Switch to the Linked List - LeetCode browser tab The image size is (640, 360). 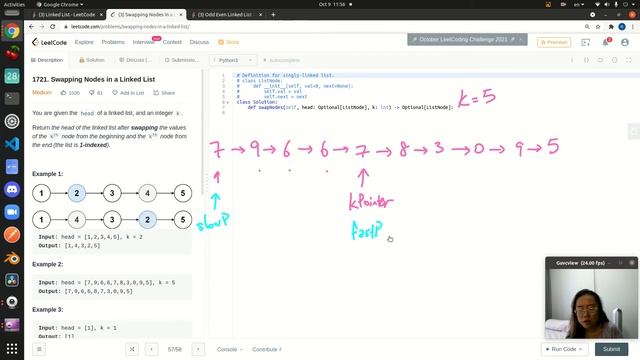(x=67, y=15)
